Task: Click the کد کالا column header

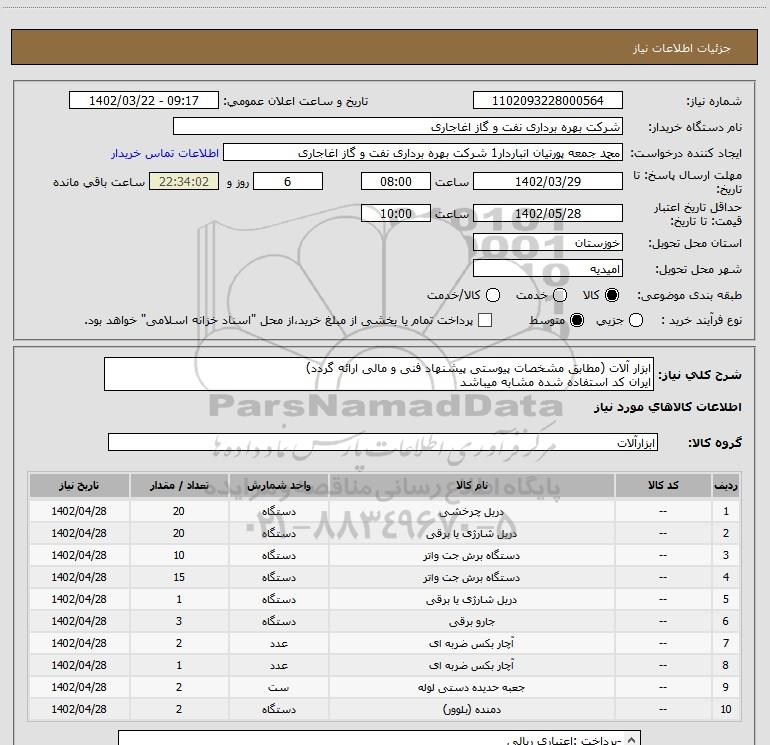Action: (663, 486)
